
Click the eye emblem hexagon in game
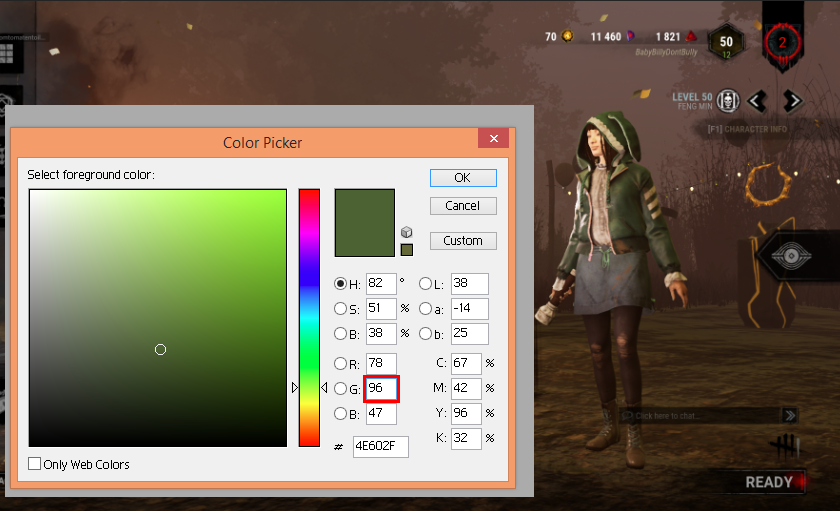click(x=791, y=256)
